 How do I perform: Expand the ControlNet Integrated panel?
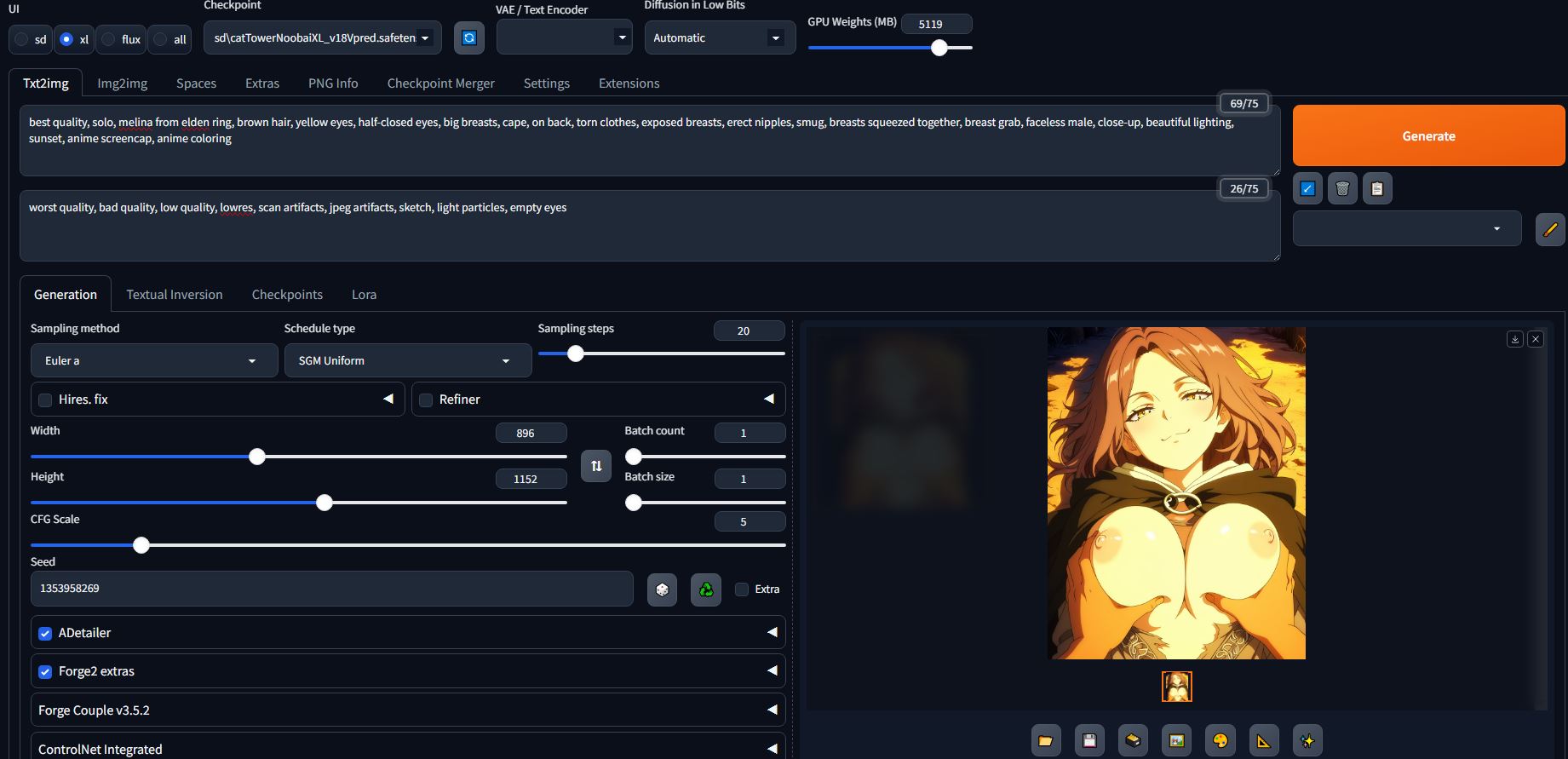point(408,746)
